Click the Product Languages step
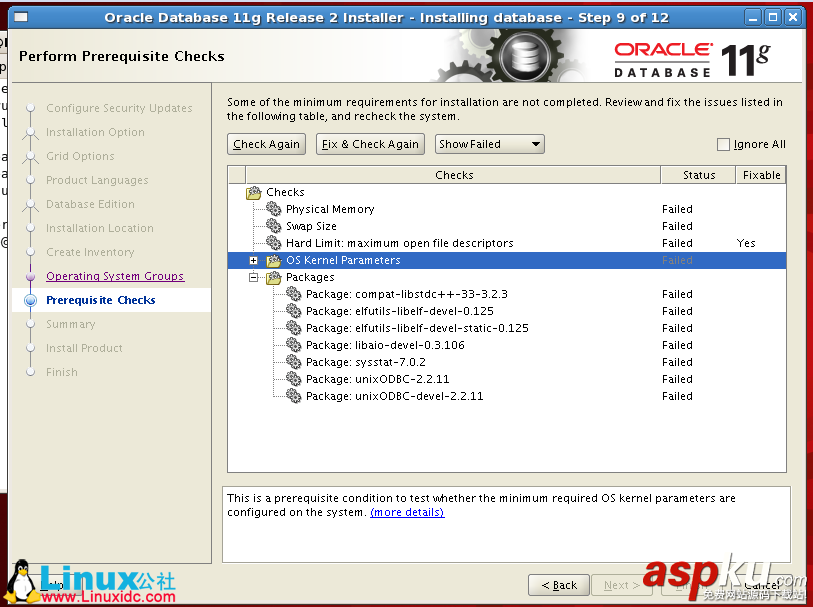The image size is (813, 607). 97,180
